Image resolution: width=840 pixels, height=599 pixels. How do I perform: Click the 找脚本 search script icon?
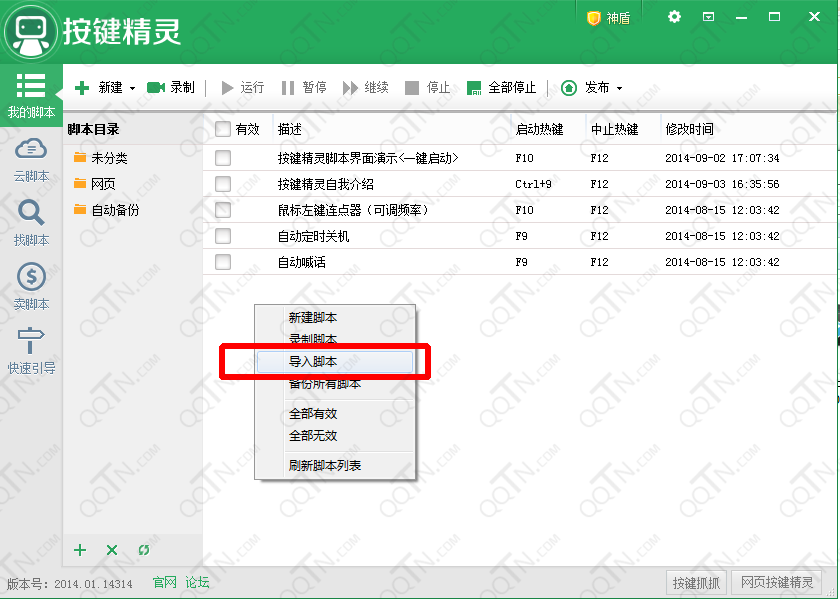click(31, 213)
